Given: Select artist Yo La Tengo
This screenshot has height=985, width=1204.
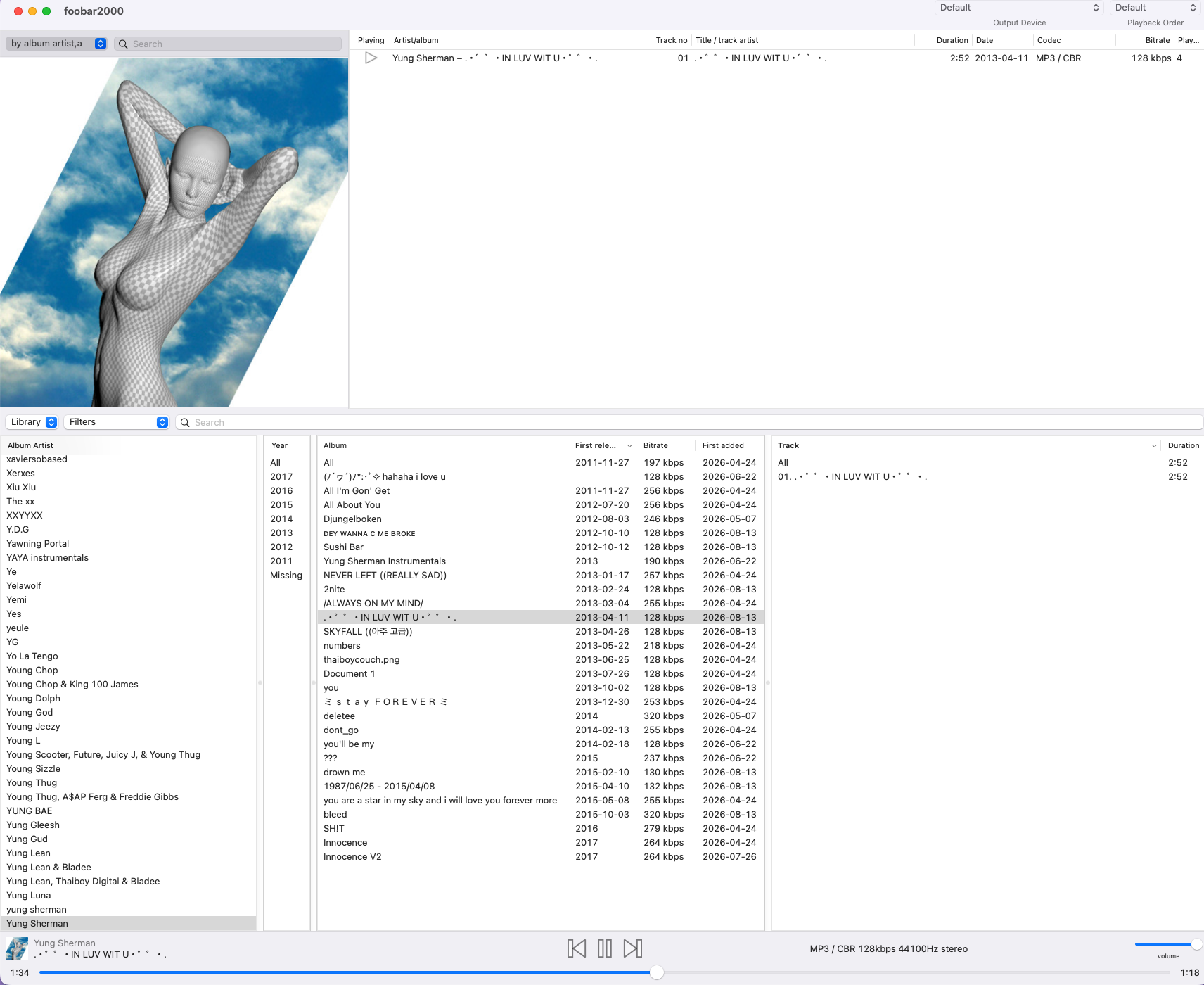Looking at the screenshot, I should tap(128, 656).
